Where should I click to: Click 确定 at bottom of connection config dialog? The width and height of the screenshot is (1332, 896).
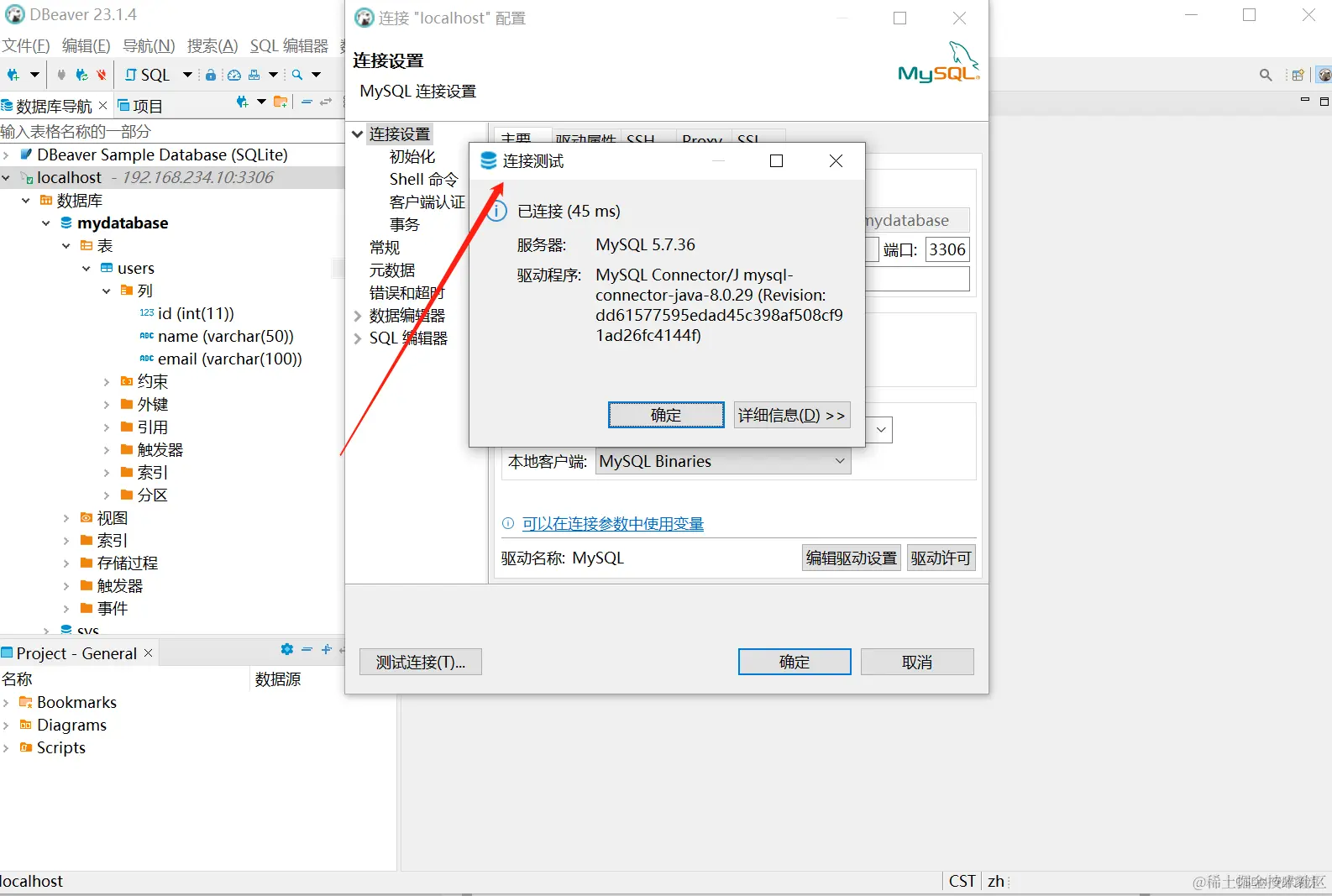click(x=794, y=662)
